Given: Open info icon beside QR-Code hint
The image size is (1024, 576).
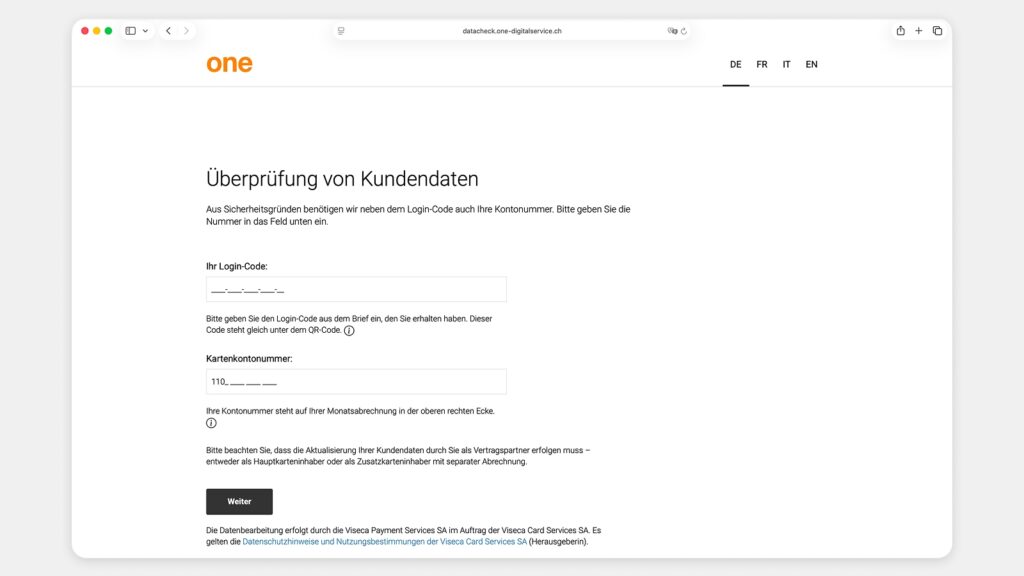Looking at the screenshot, I should pyautogui.click(x=349, y=330).
